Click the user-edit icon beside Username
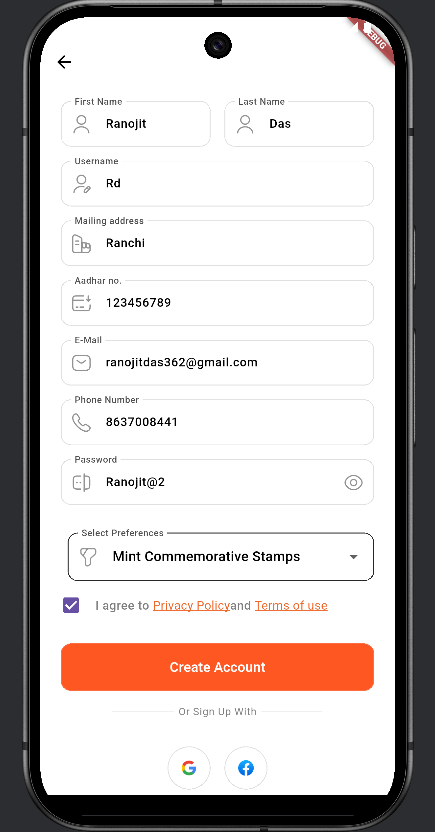The width and height of the screenshot is (435, 832). [x=82, y=184]
